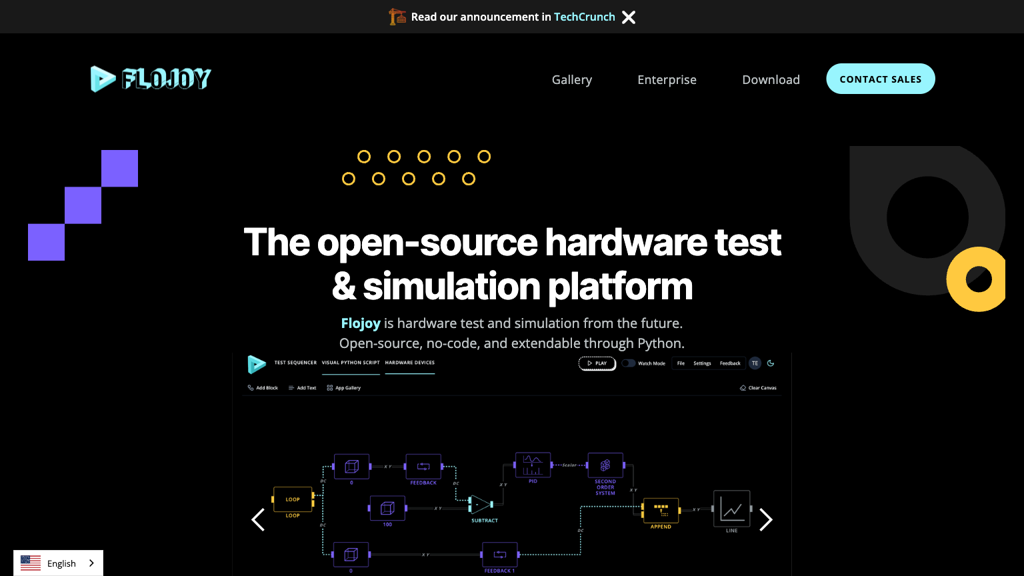This screenshot has width=1024, height=576.
Task: Select the Line chart block
Action: pyautogui.click(x=732, y=508)
